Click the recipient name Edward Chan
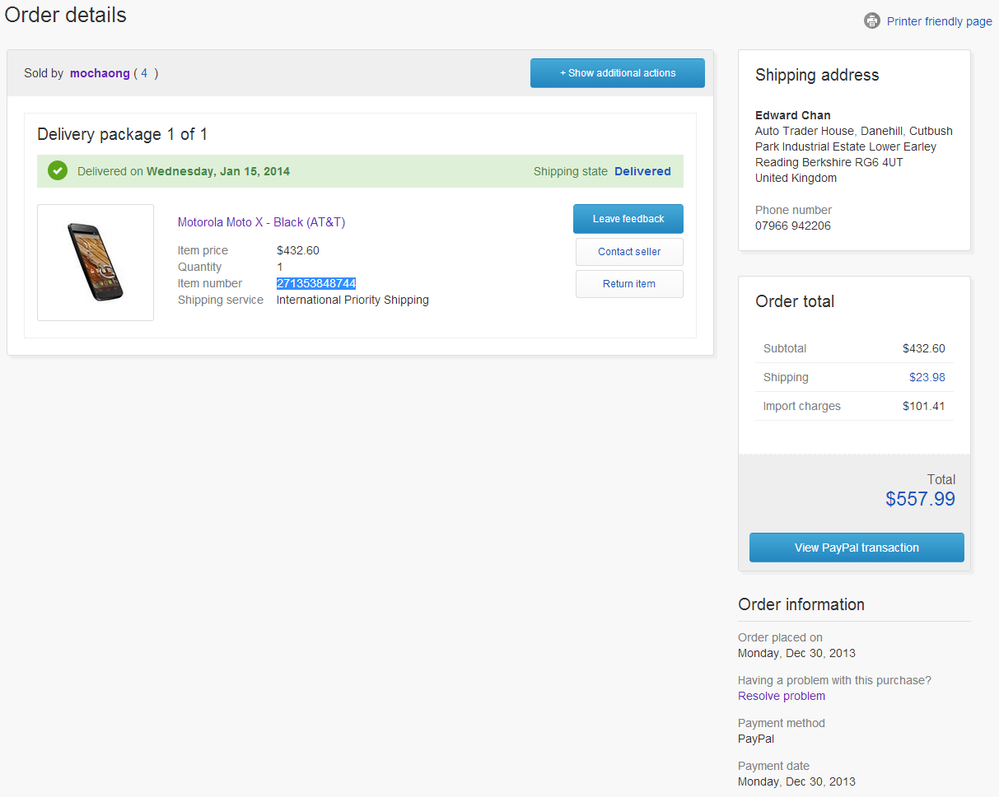The width and height of the screenshot is (999, 797). 793,115
